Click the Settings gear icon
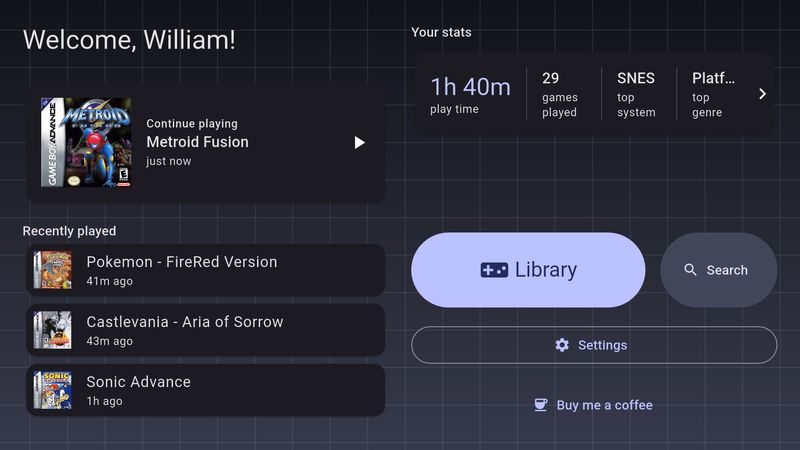This screenshot has height=450, width=800. tap(562, 345)
